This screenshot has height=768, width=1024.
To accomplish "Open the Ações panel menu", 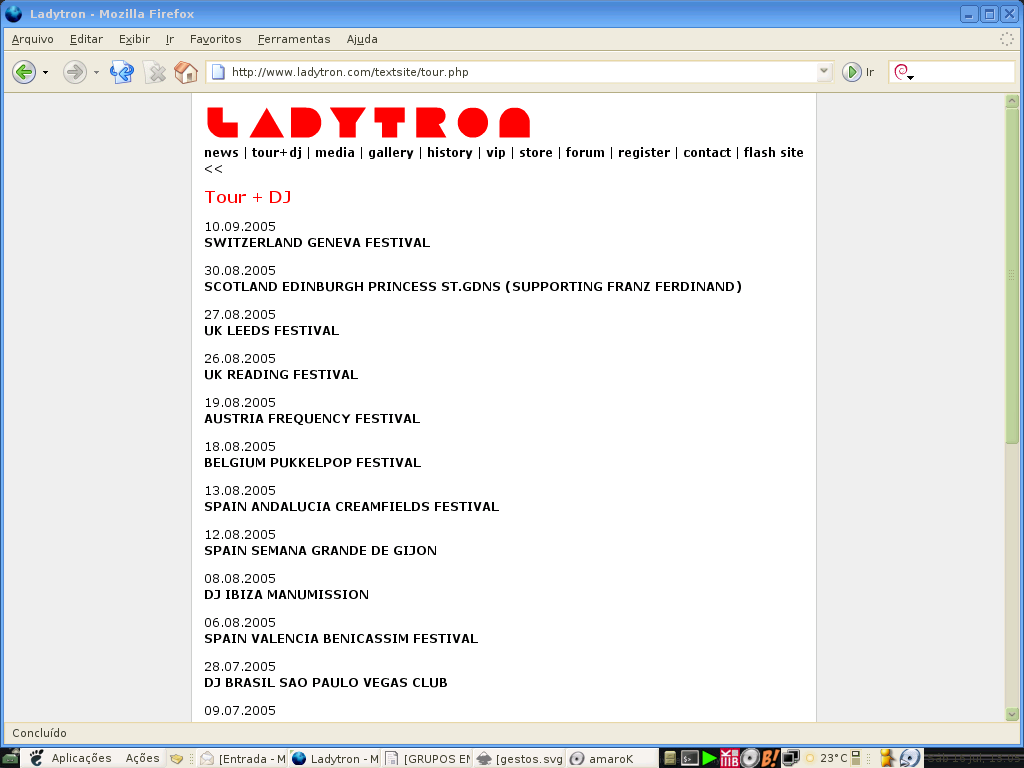I will pos(142,758).
